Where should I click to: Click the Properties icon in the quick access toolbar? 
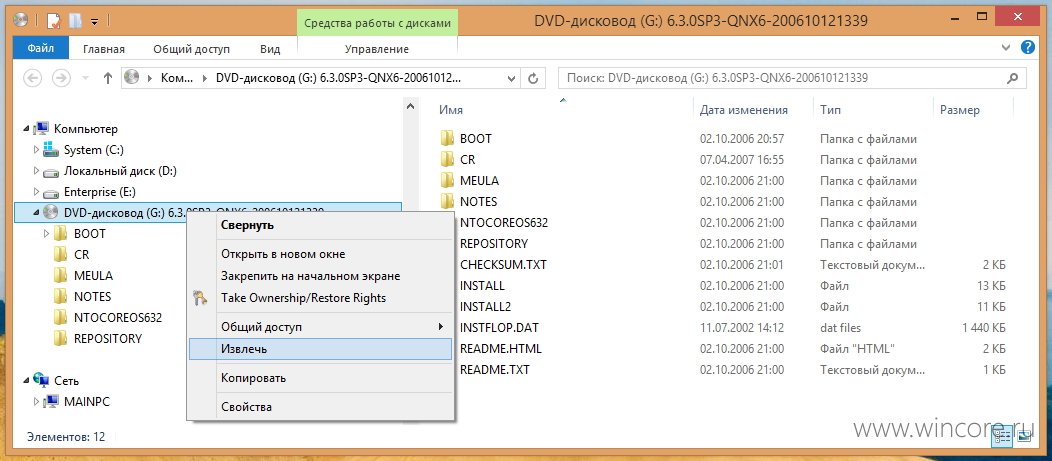coord(54,21)
